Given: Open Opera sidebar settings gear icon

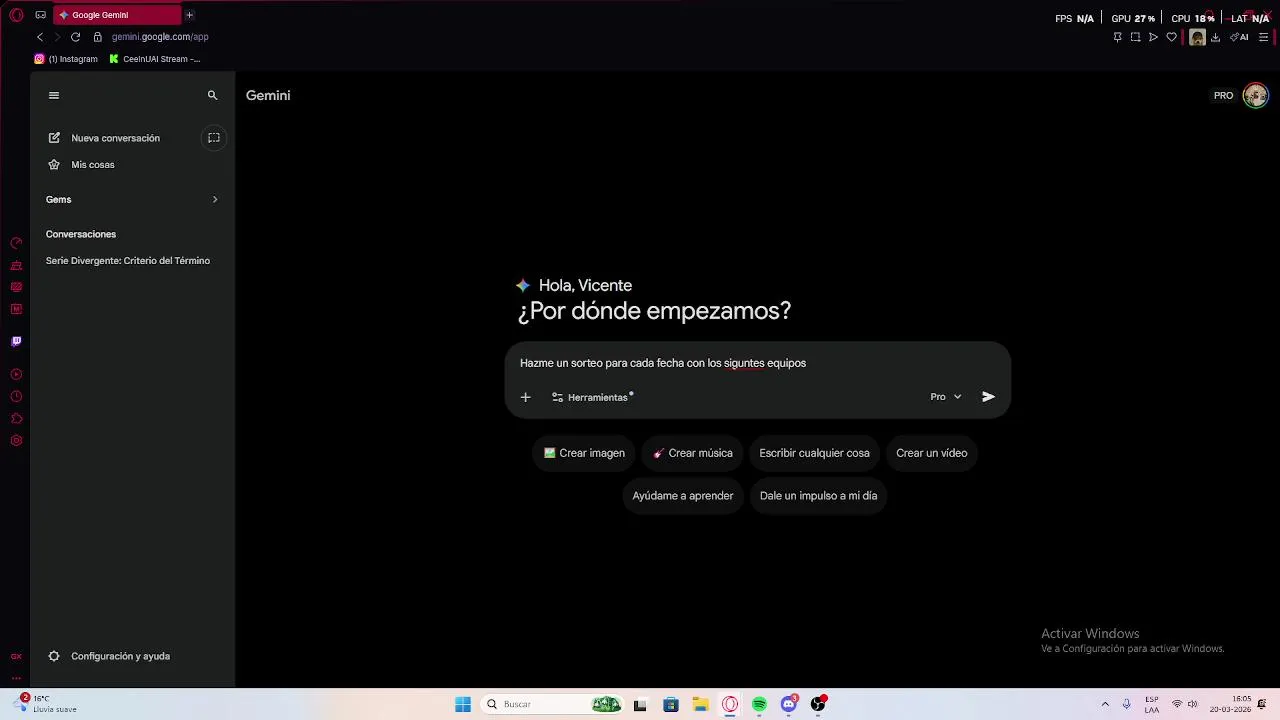Looking at the screenshot, I should (x=16, y=441).
